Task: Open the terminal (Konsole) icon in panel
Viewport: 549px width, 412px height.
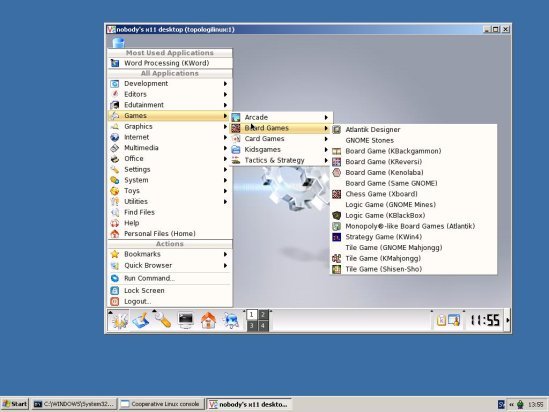Action: pyautogui.click(x=186, y=320)
